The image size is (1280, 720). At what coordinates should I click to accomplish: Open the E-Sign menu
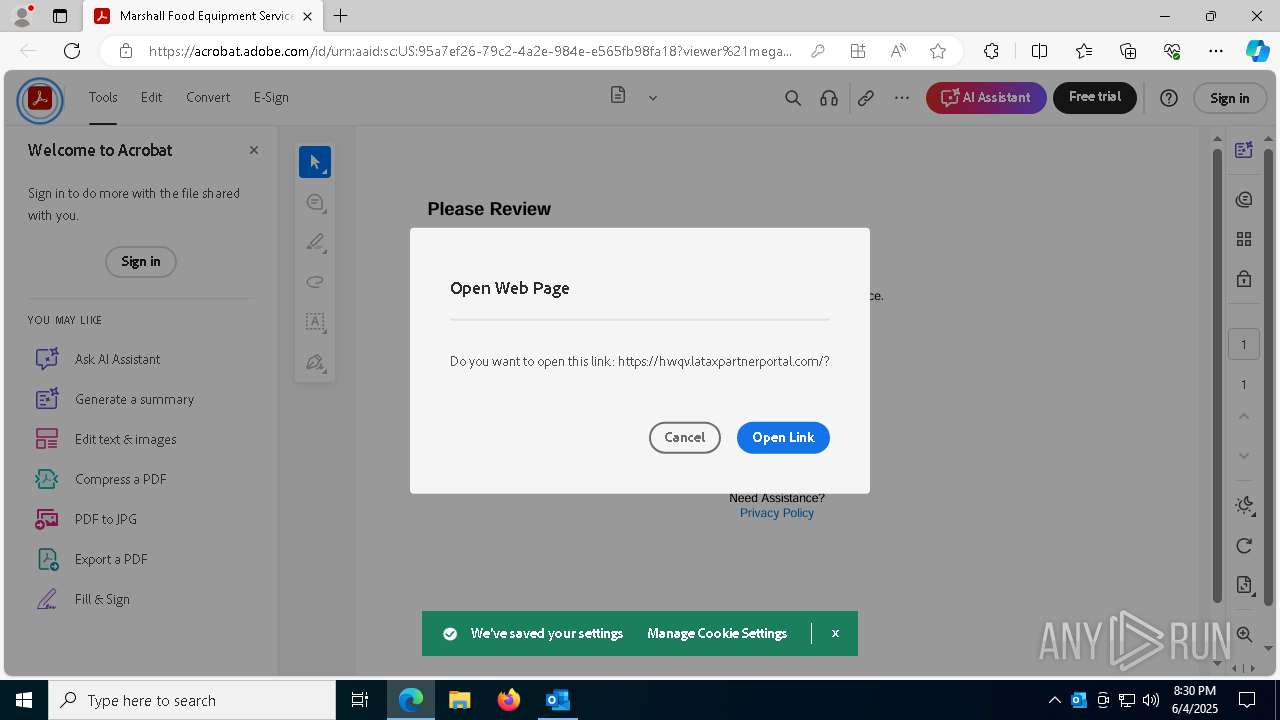(x=271, y=98)
